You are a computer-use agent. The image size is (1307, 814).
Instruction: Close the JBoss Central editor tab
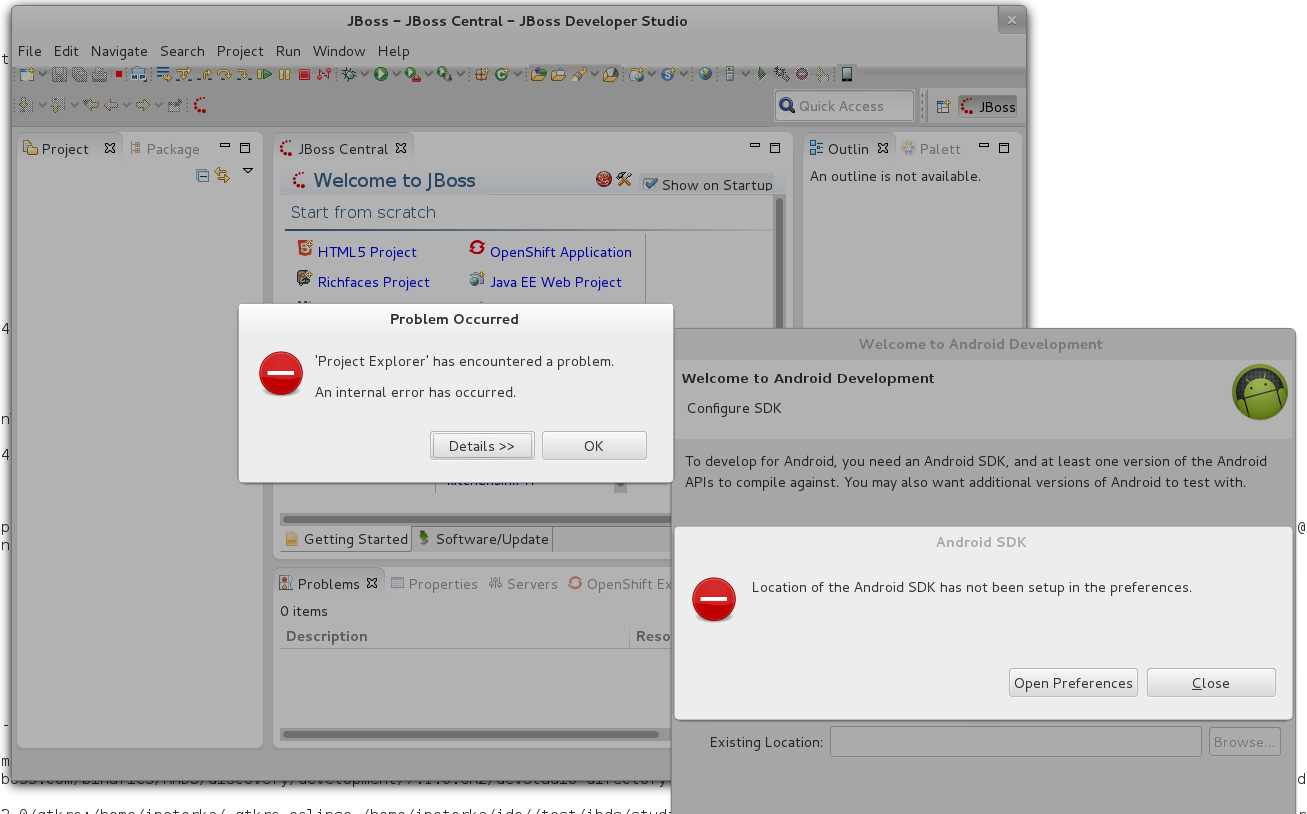(401, 148)
